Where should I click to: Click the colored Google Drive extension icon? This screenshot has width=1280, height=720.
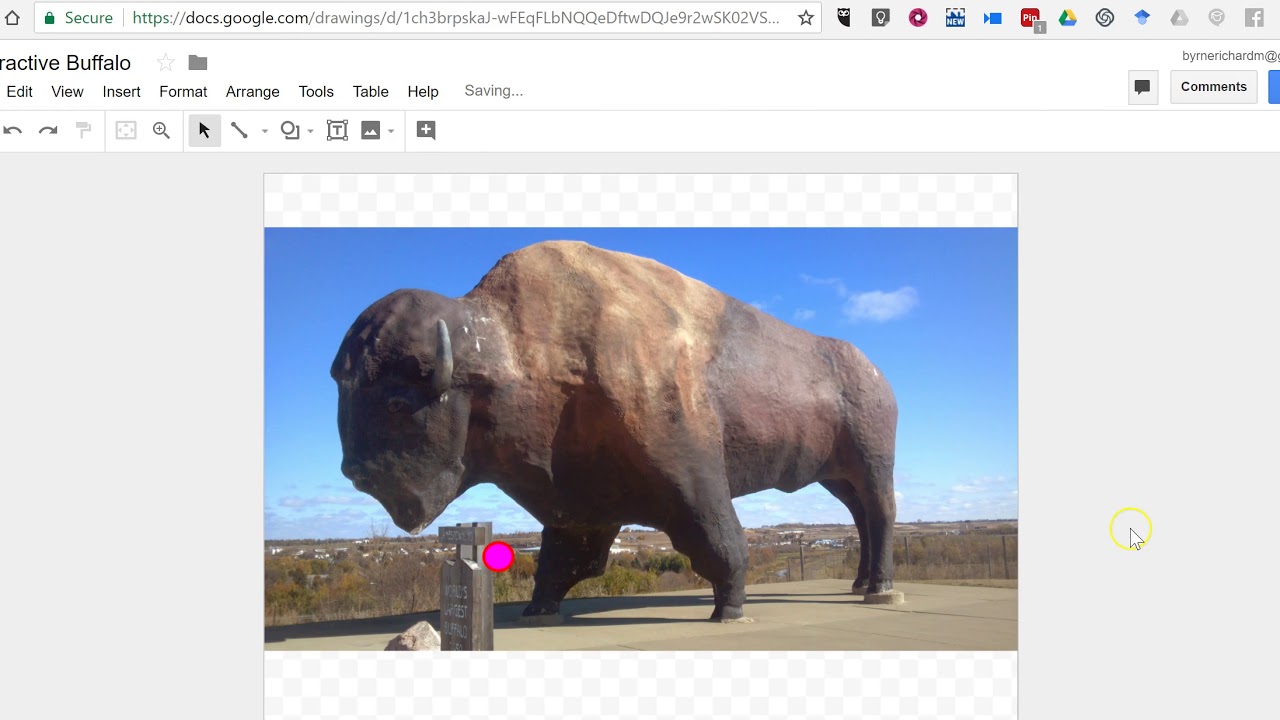coord(1068,18)
